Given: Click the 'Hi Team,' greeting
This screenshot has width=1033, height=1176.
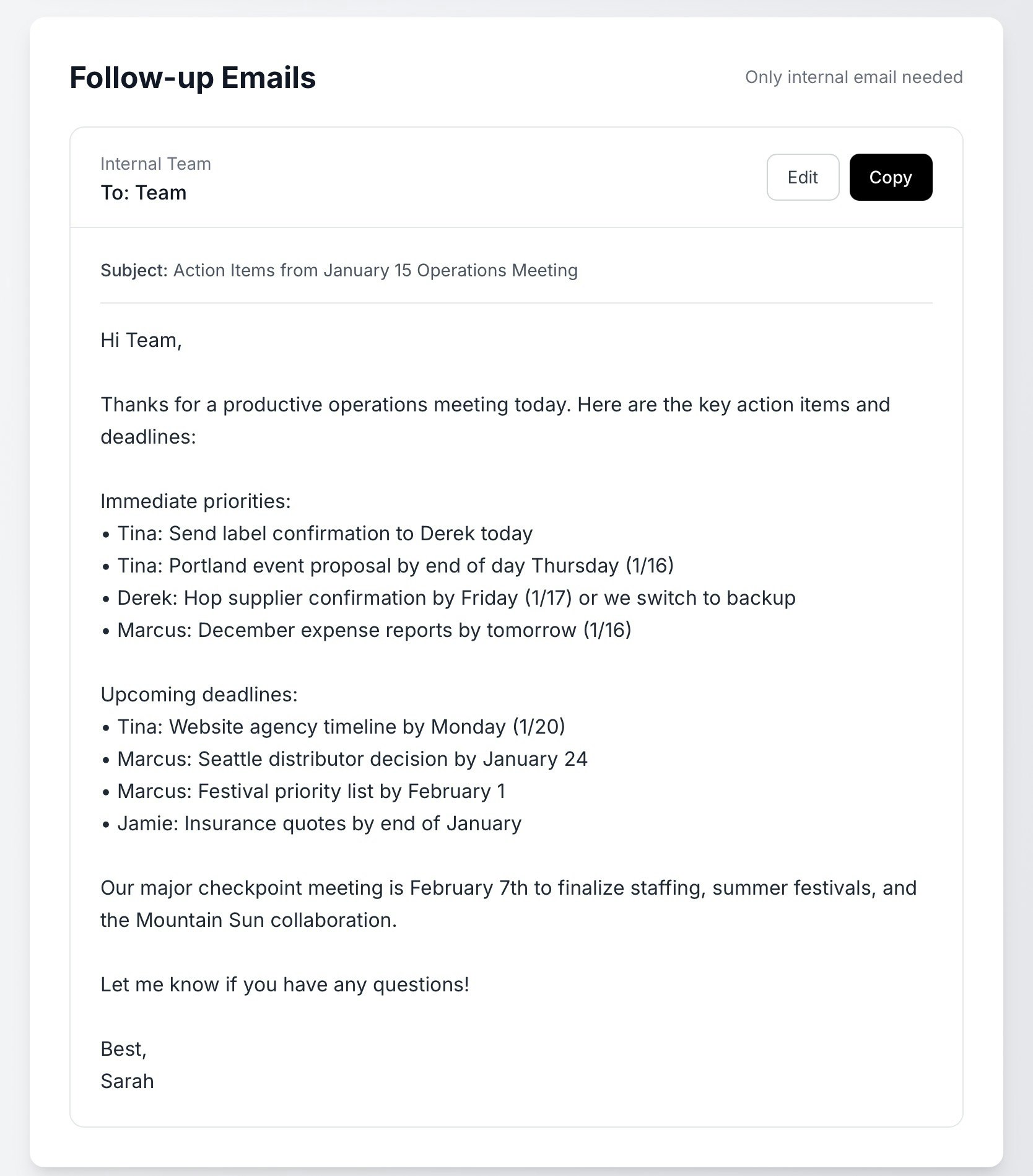Looking at the screenshot, I should pyautogui.click(x=141, y=340).
